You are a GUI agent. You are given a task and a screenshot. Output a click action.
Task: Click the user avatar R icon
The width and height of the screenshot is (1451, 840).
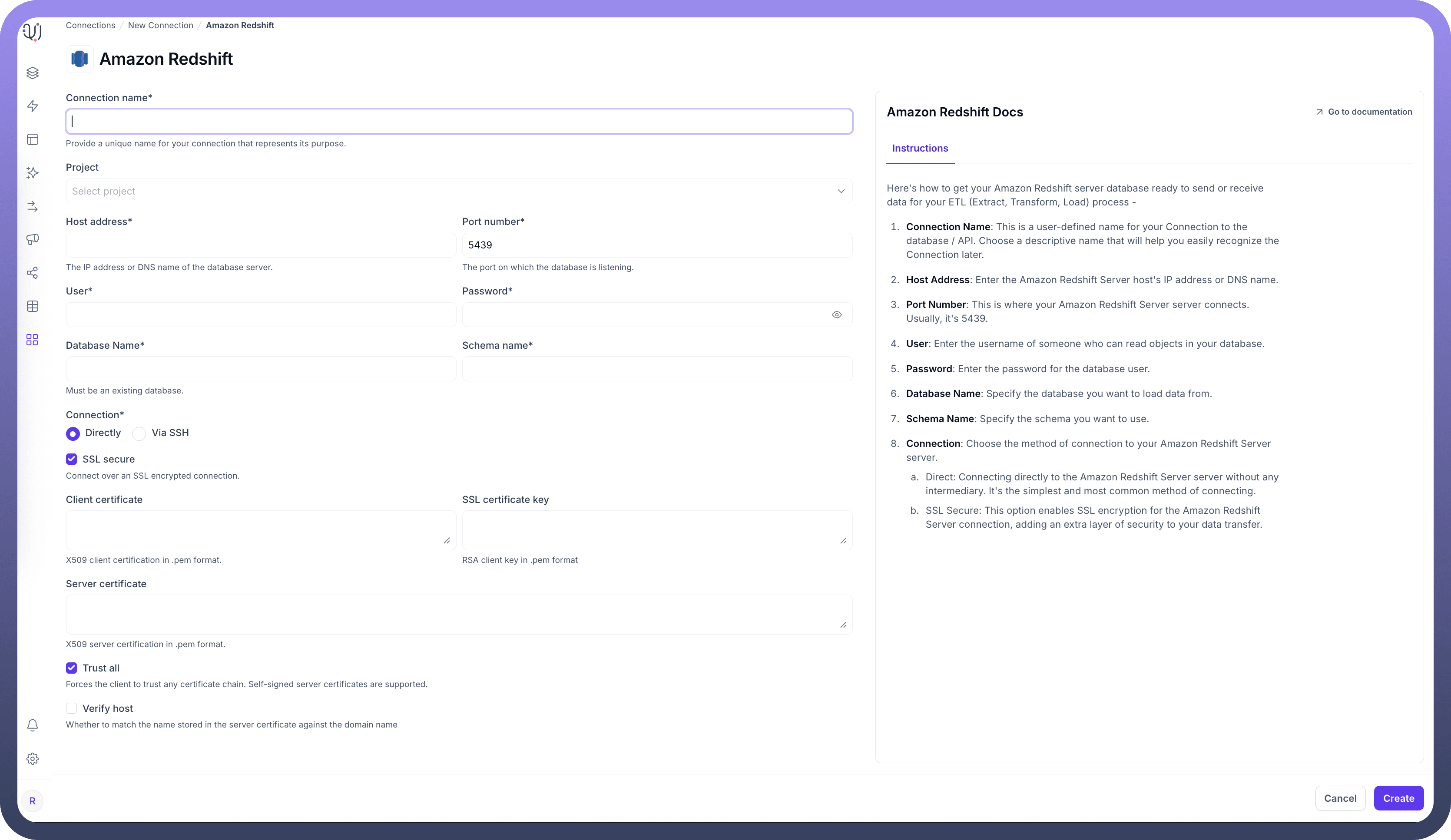click(x=32, y=801)
